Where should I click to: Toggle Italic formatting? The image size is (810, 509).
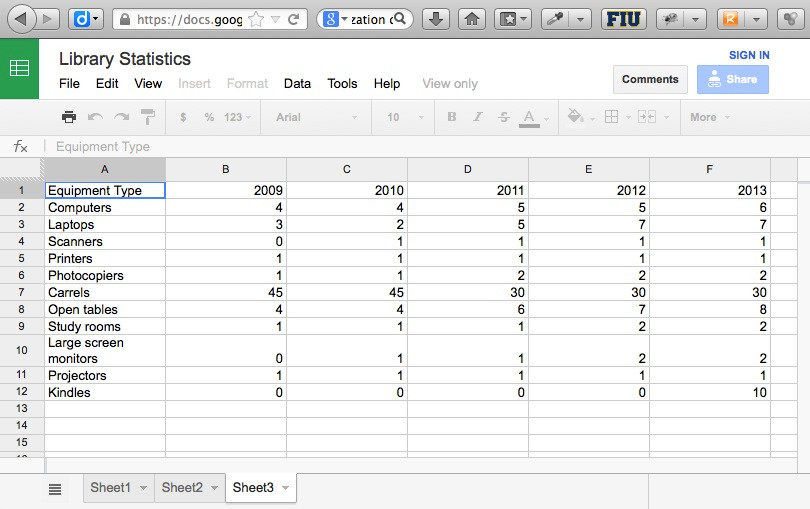[478, 117]
